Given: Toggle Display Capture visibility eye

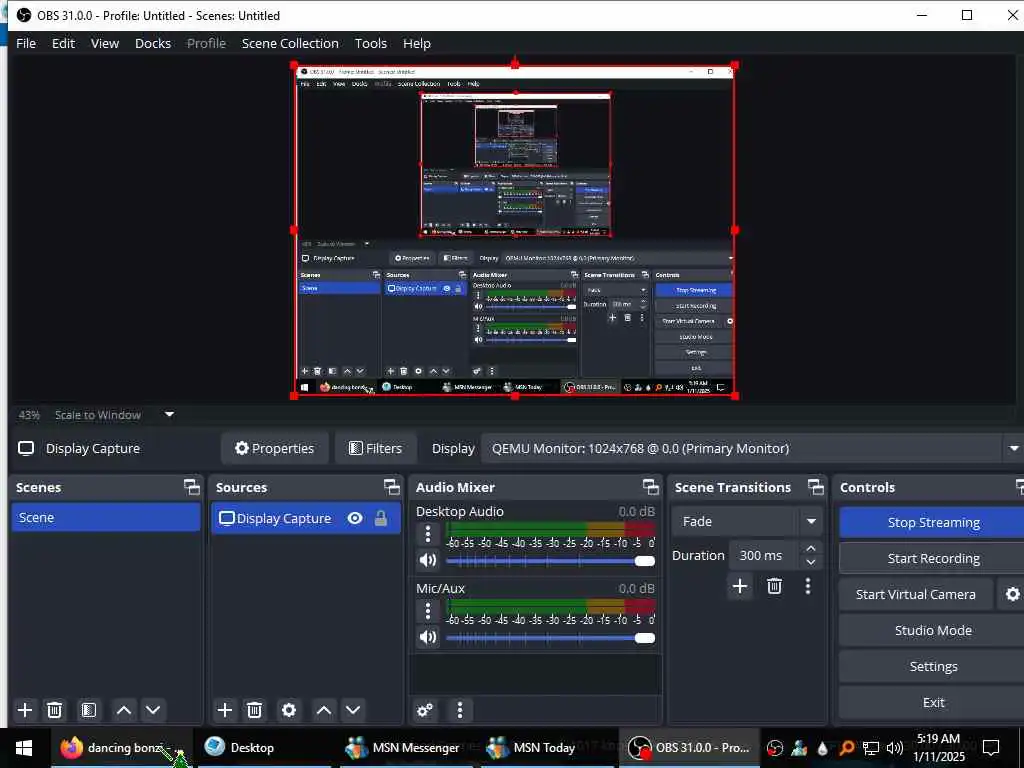Looking at the screenshot, I should 355,518.
